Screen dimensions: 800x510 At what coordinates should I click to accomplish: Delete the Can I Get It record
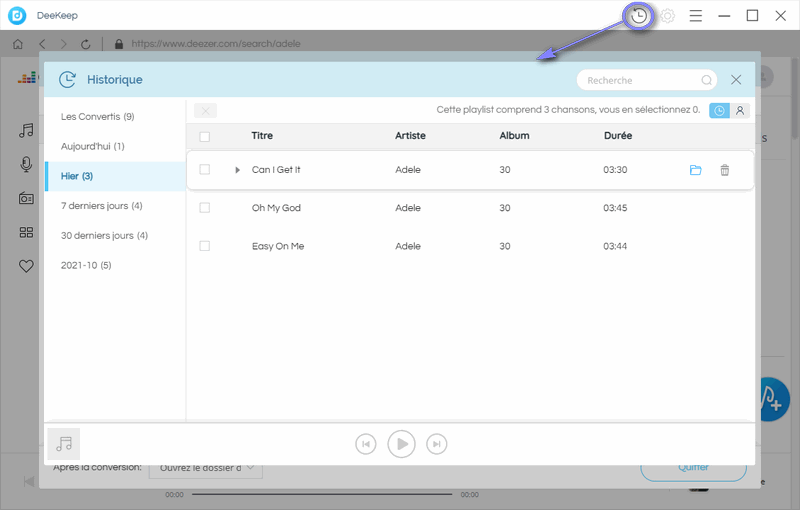click(724, 170)
